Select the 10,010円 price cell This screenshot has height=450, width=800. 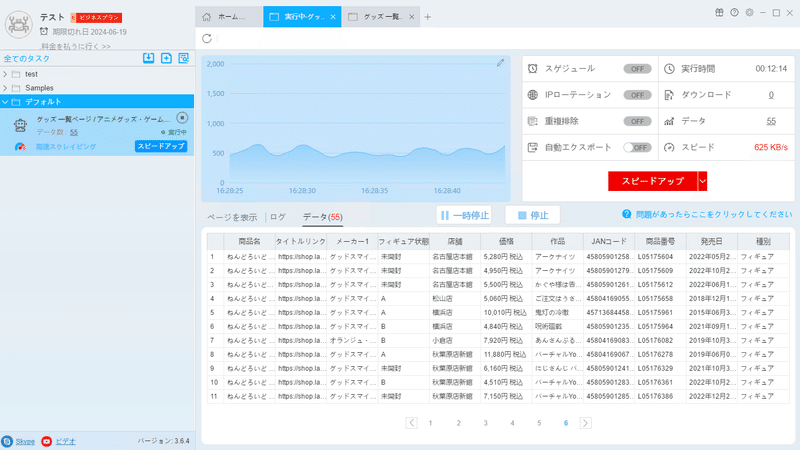(506, 312)
